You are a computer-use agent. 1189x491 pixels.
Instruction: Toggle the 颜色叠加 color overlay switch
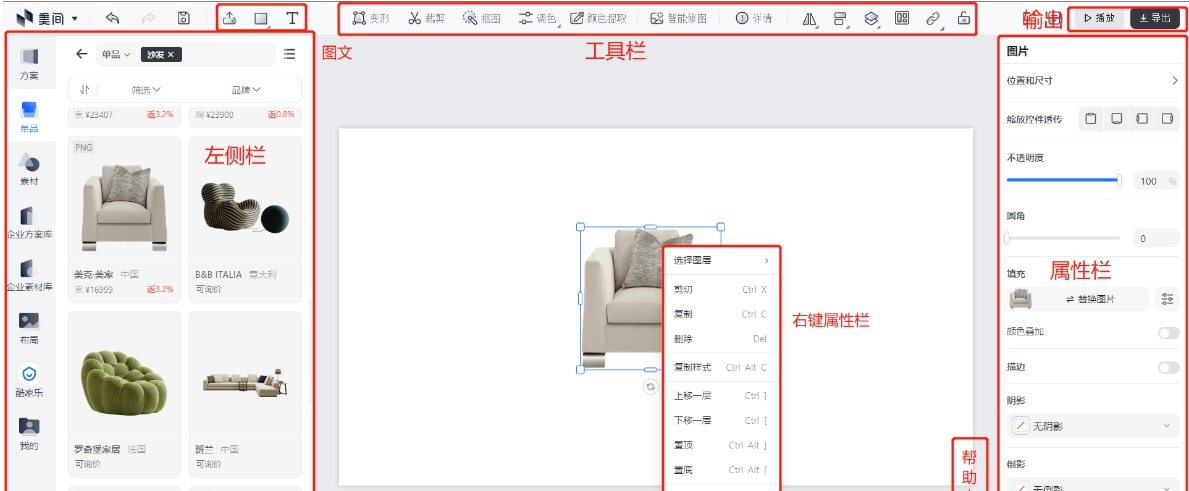(1169, 333)
